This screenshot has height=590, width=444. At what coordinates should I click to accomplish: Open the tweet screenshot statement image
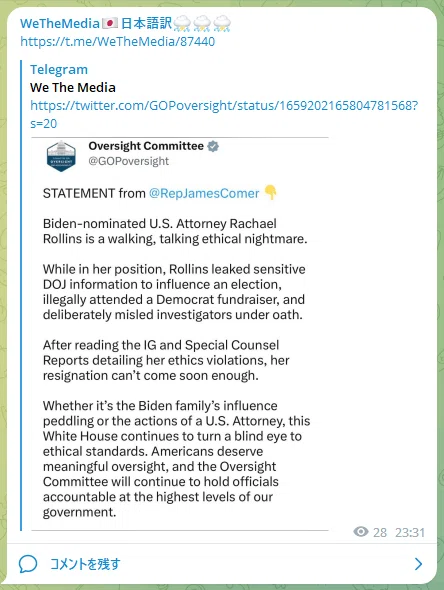(x=180, y=334)
